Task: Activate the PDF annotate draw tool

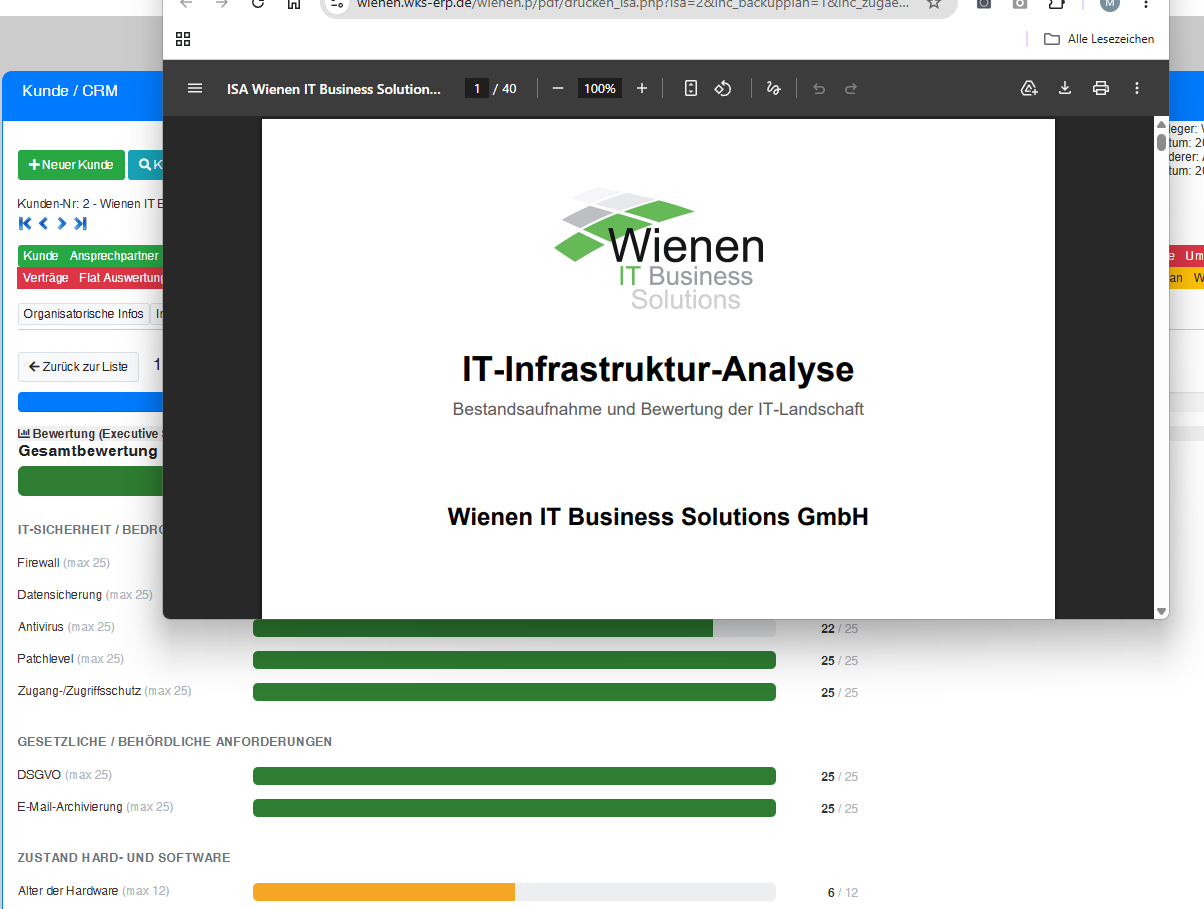Action: click(x=773, y=88)
